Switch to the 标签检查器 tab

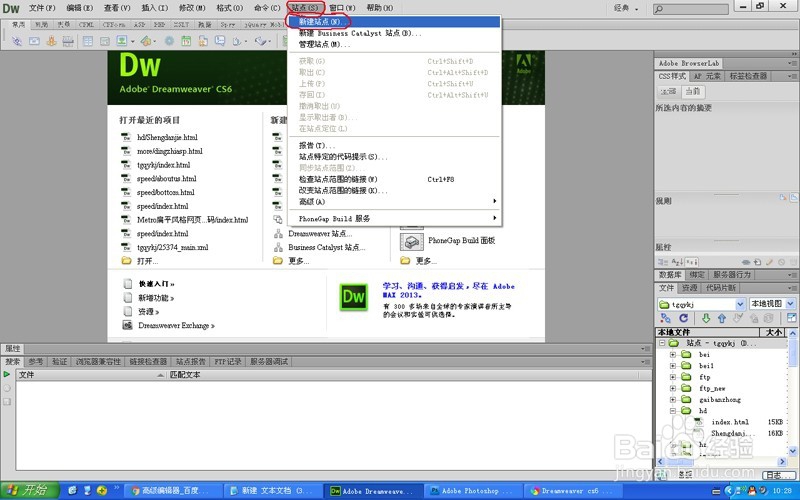pos(748,76)
